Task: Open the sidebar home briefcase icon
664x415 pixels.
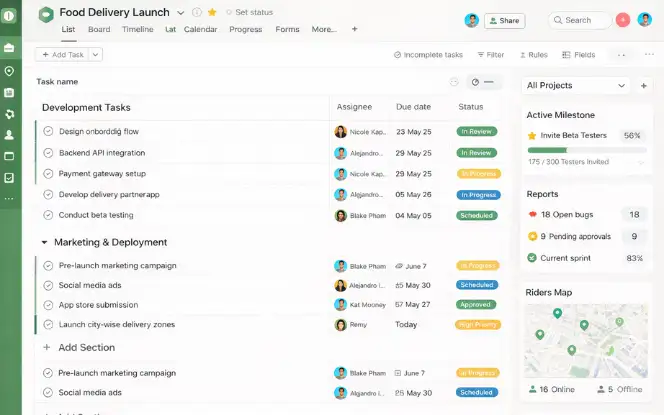Action: 9,48
